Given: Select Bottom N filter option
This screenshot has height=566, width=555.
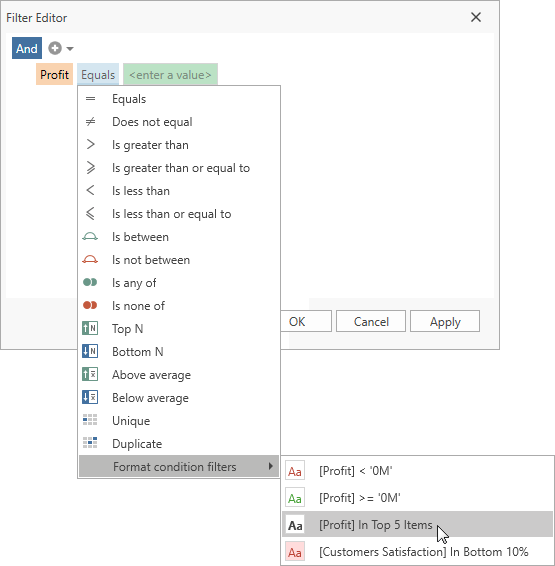Looking at the screenshot, I should coord(179,352).
